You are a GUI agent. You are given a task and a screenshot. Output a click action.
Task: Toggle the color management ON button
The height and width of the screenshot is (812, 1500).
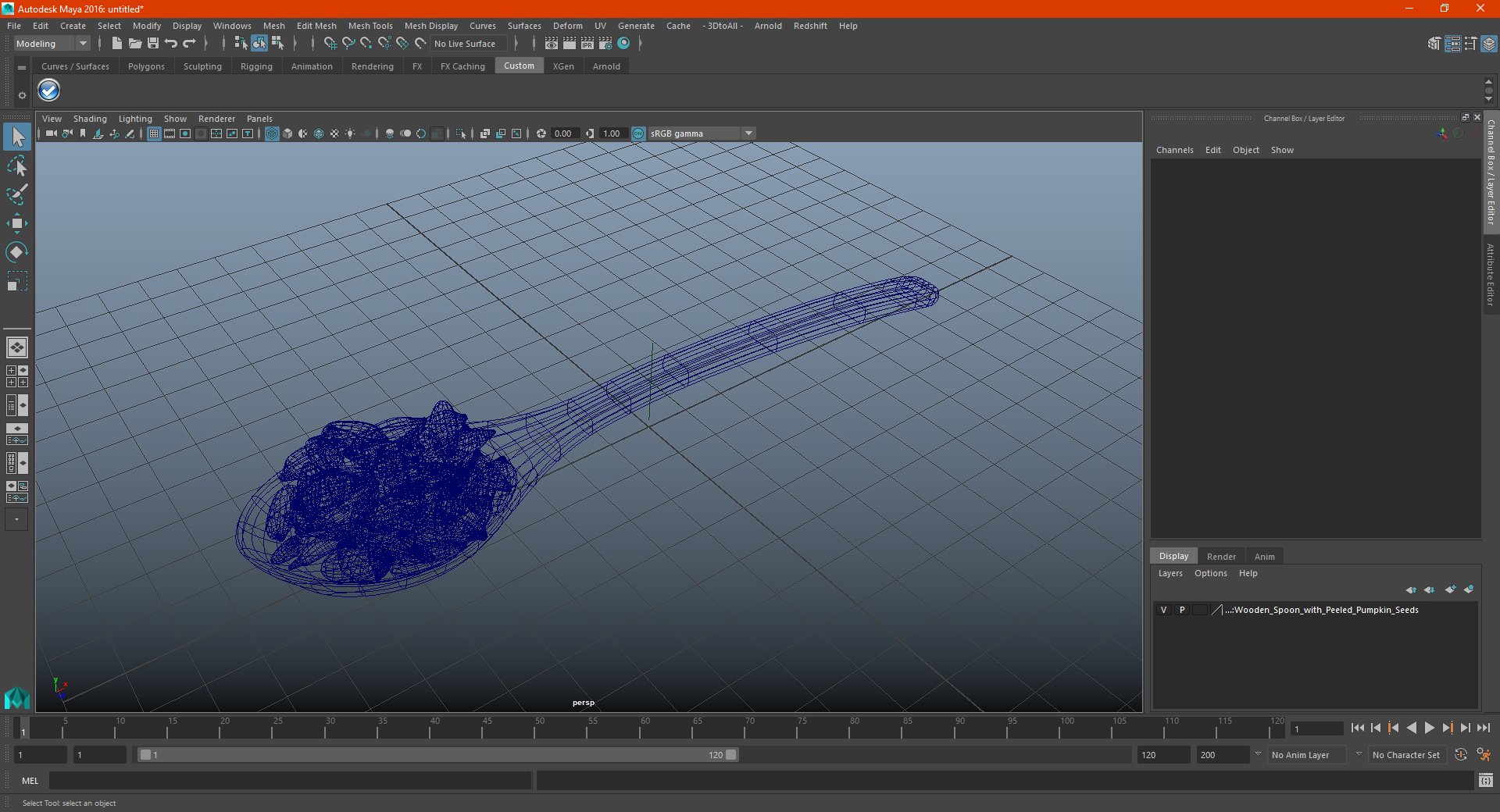click(638, 134)
